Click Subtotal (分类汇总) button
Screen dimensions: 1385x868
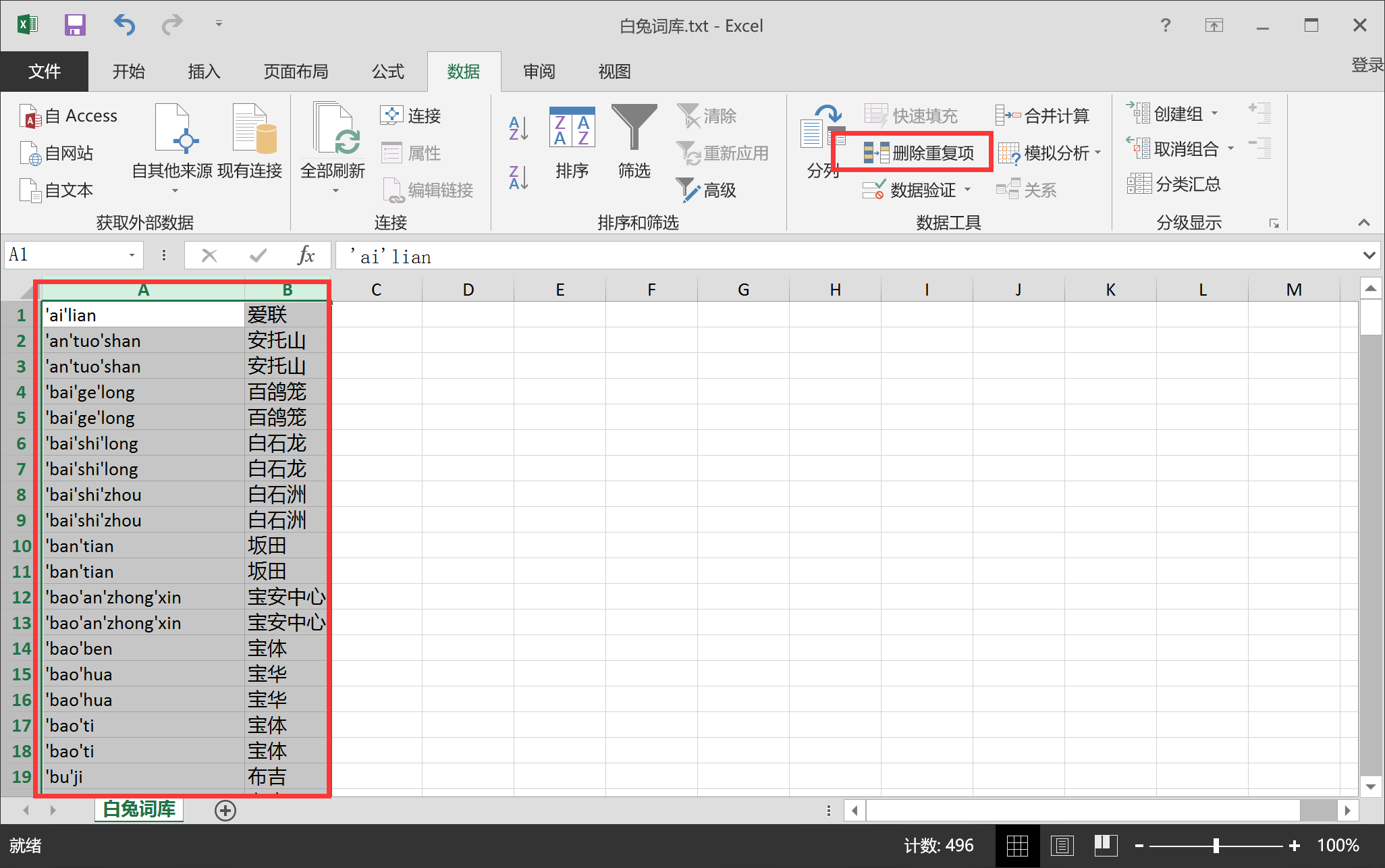click(1174, 184)
